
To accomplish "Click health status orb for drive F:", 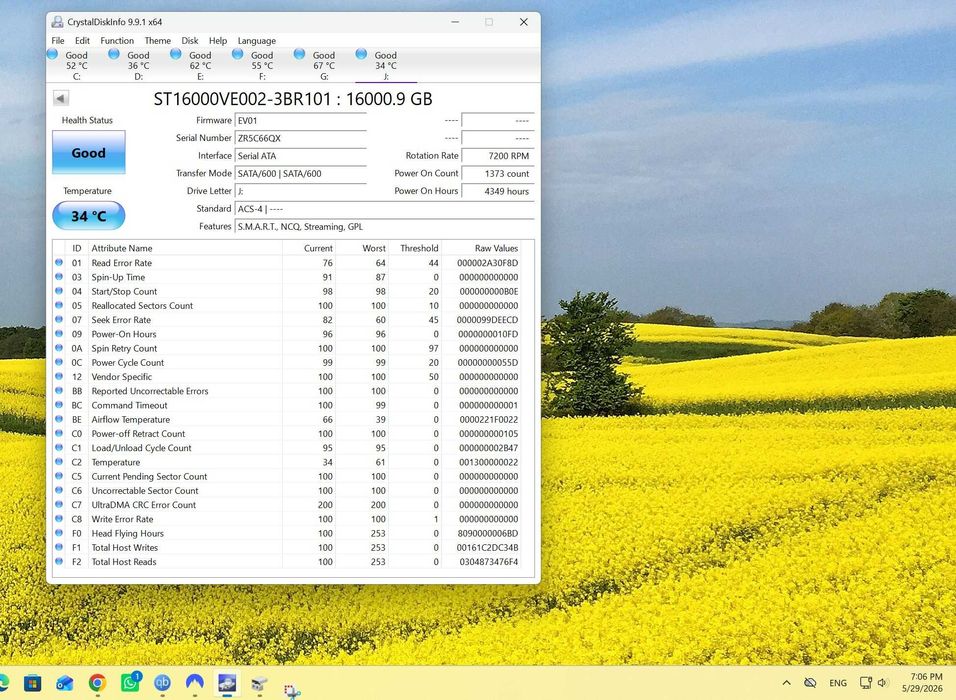I will [x=238, y=54].
